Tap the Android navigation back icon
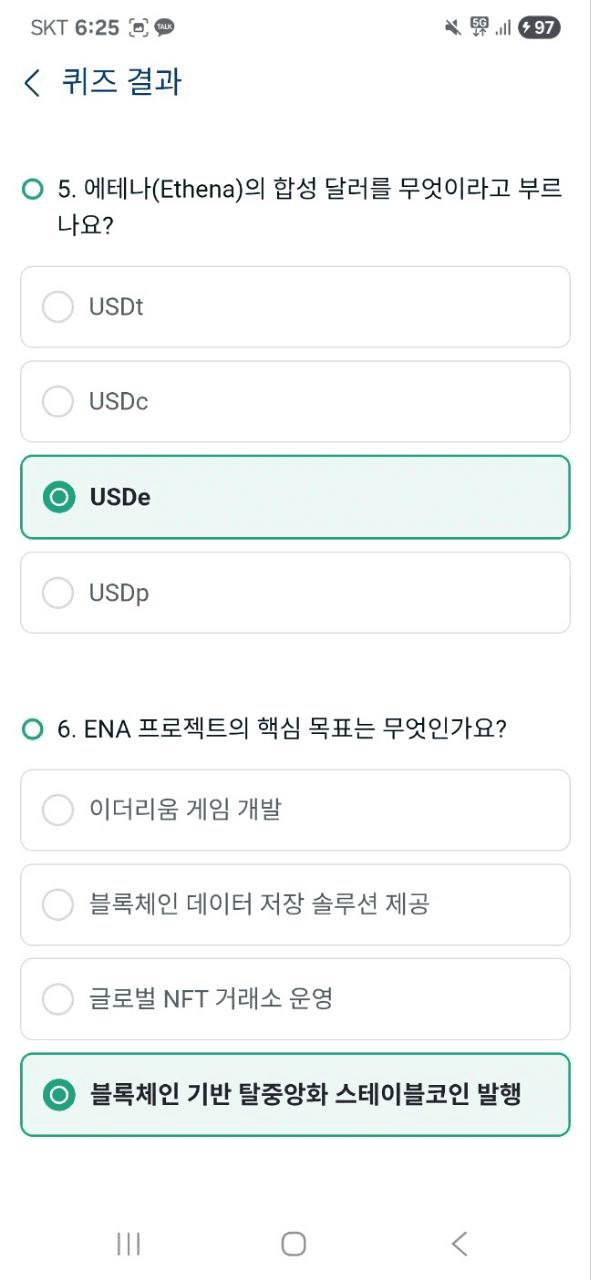The image size is (591, 1280). pyautogui.click(x=459, y=1243)
